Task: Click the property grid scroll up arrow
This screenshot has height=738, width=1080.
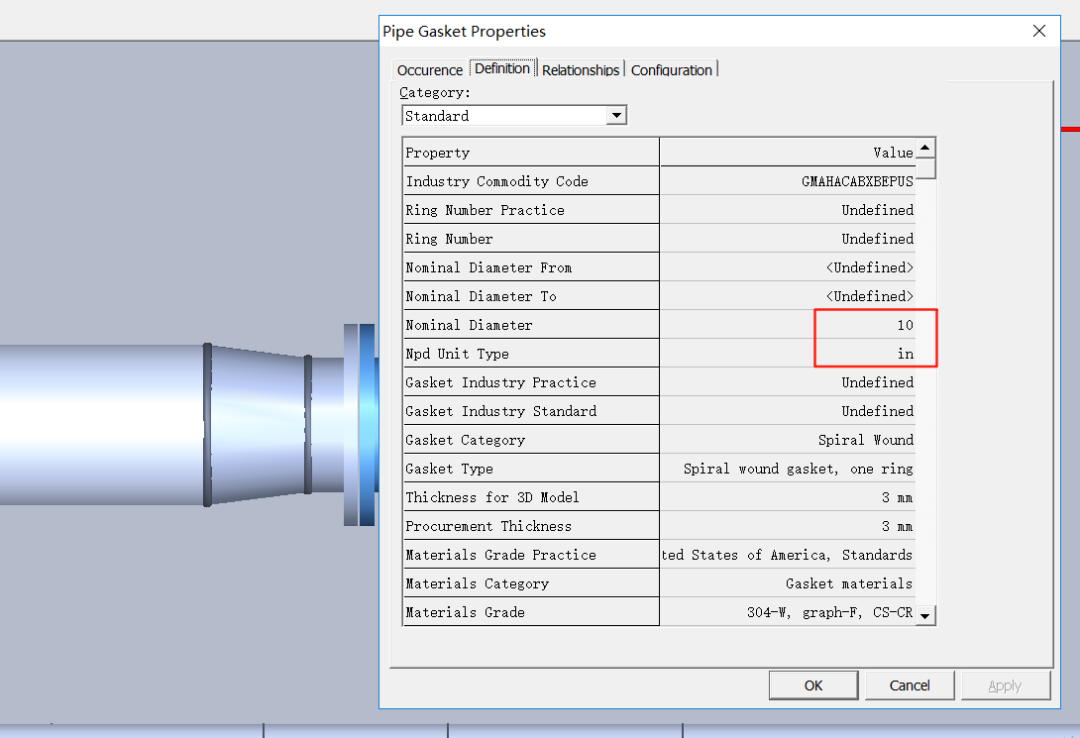Action: (x=925, y=147)
